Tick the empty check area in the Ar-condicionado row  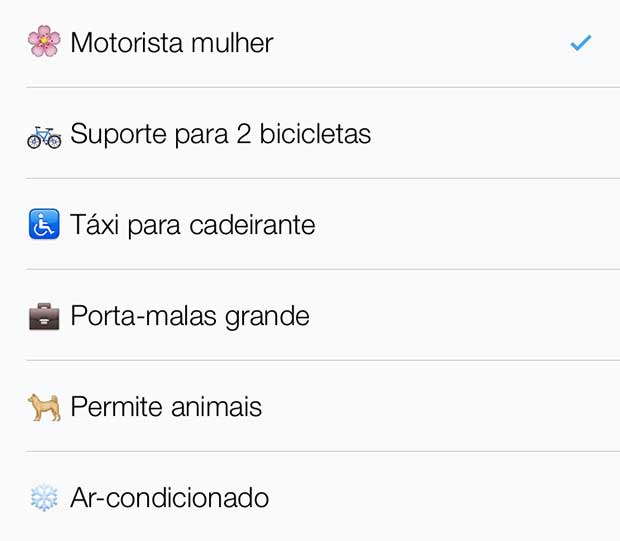(580, 497)
